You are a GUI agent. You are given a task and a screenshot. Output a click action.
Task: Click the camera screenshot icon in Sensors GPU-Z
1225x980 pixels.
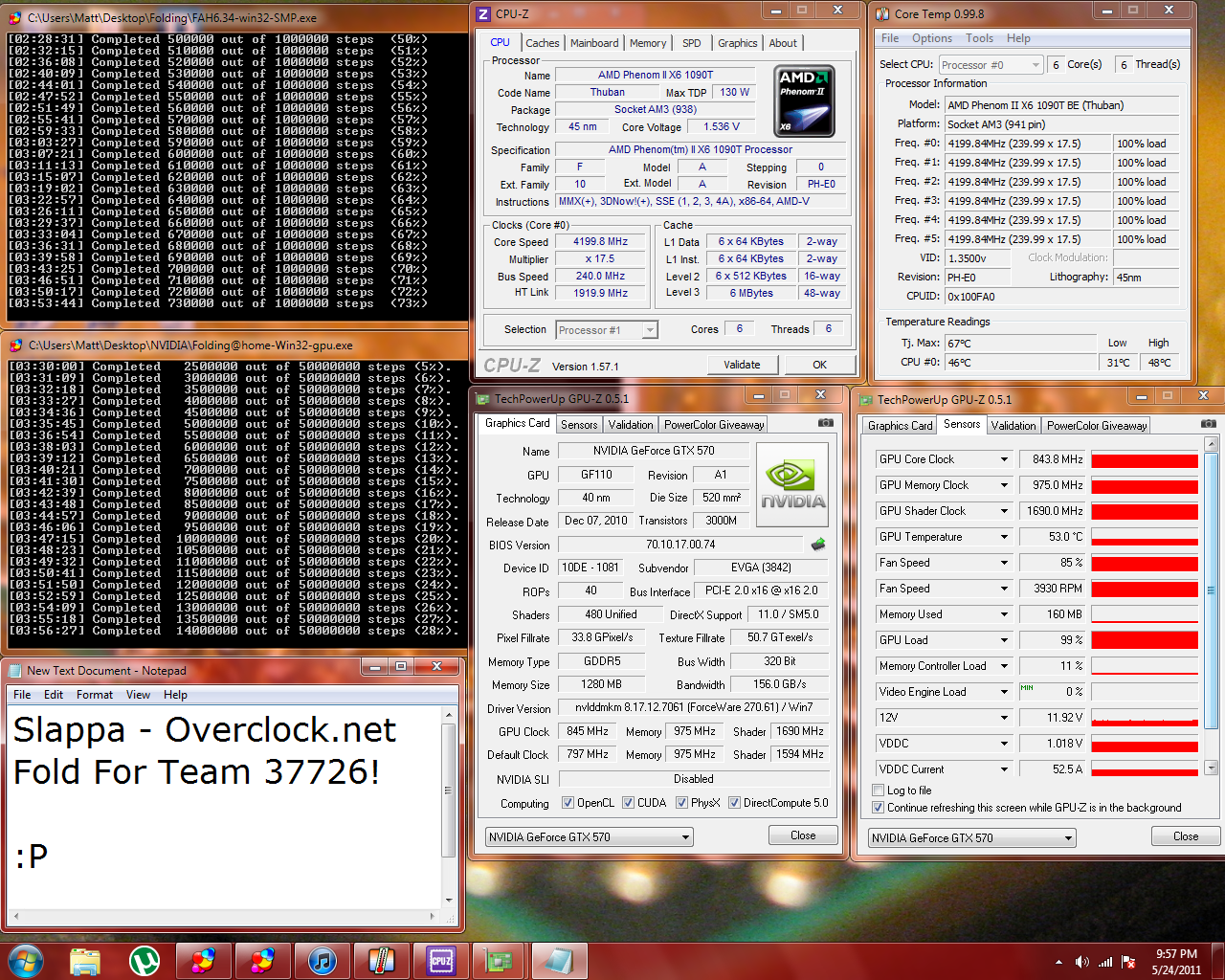click(1209, 423)
